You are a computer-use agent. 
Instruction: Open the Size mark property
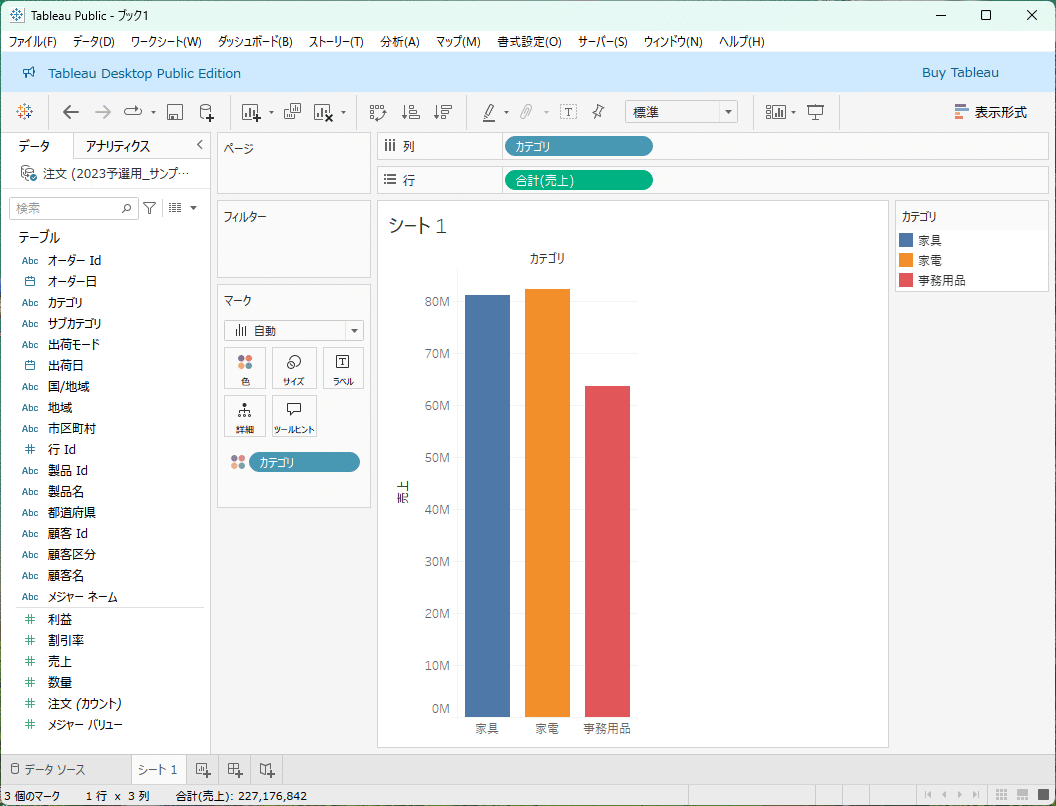click(x=293, y=368)
